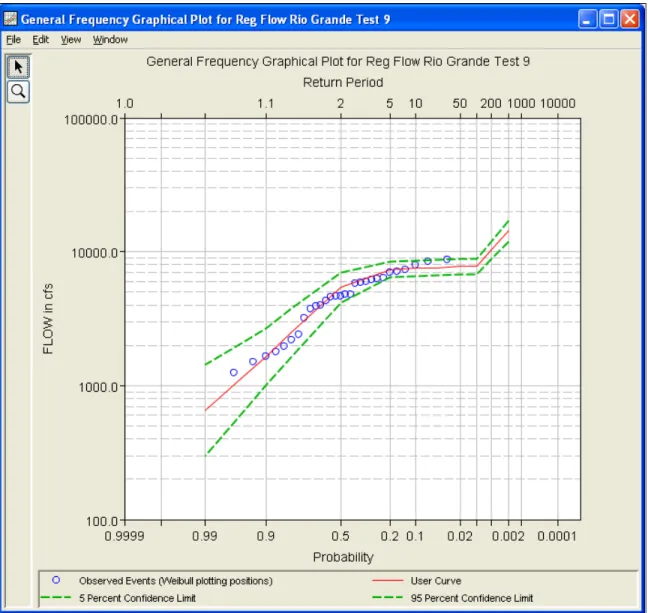Screen dimensions: 648x613
Task: Open the File menu
Action: [x=13, y=40]
